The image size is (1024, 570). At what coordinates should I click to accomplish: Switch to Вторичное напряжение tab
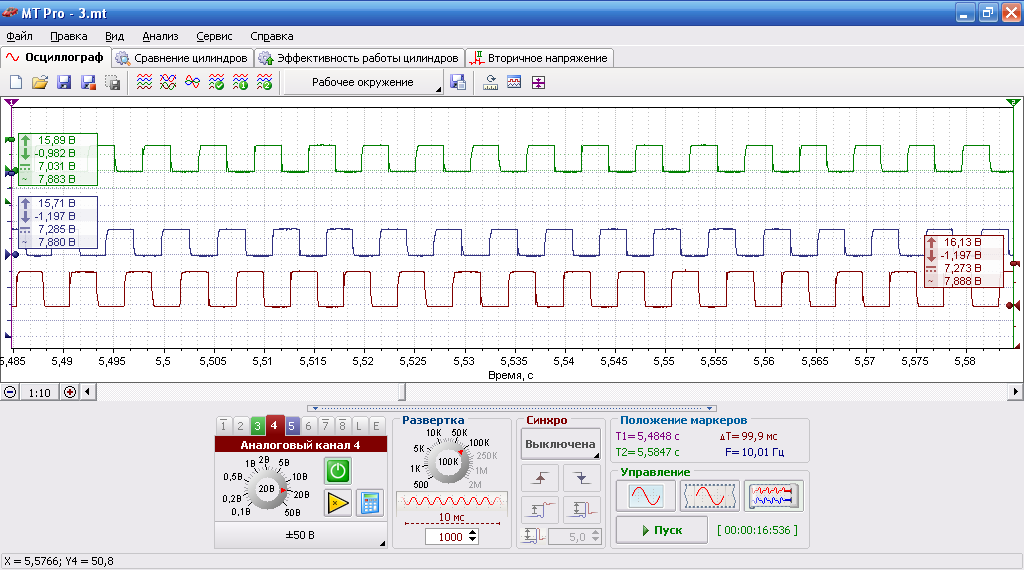[539, 58]
